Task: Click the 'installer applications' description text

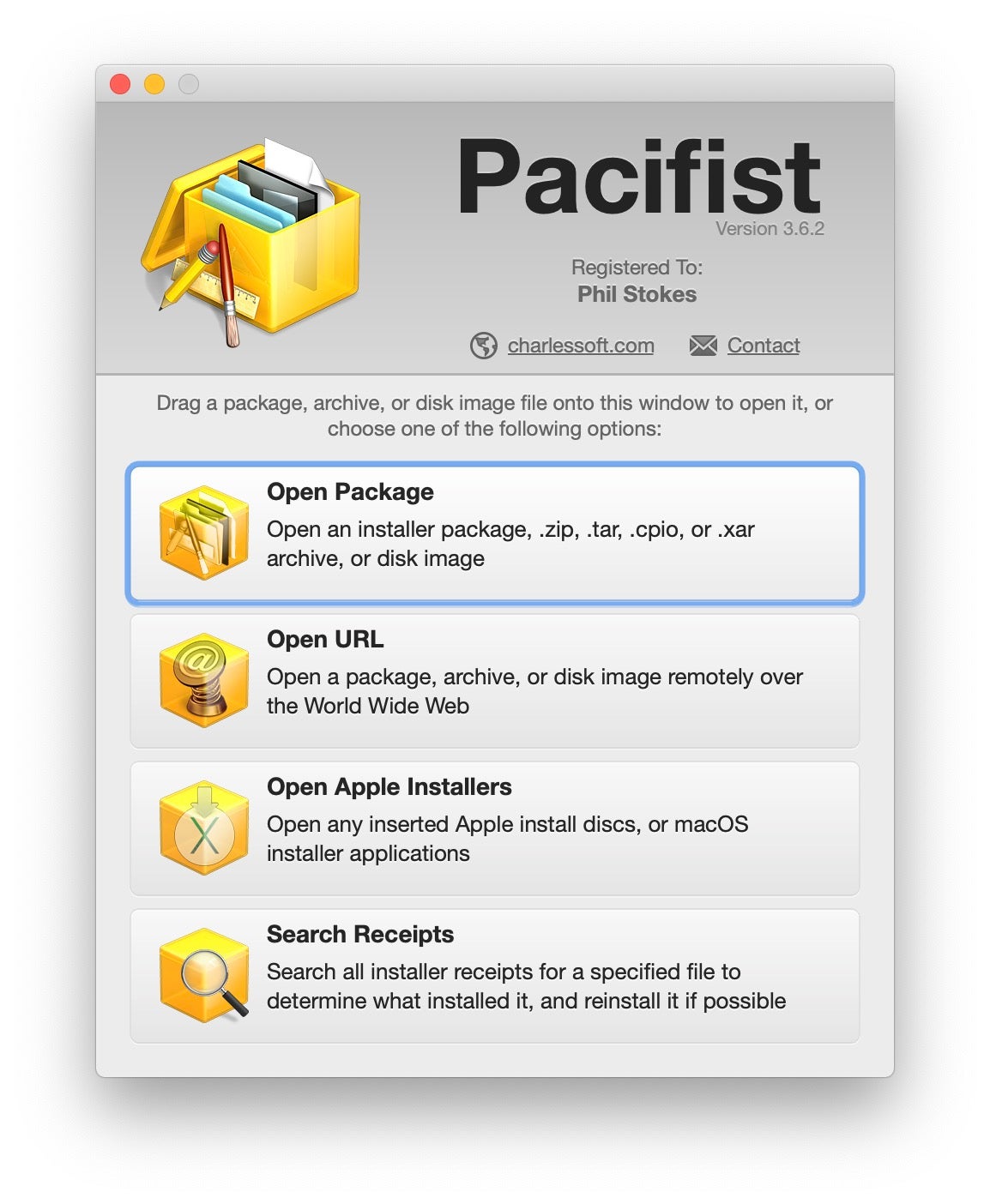Action: click(368, 853)
